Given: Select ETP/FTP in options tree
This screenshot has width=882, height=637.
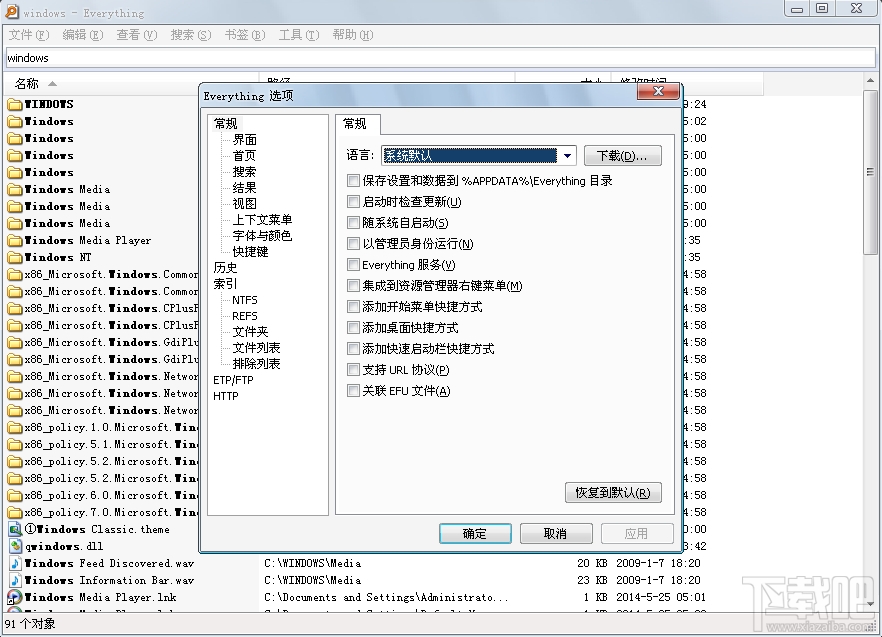Looking at the screenshot, I should pyautogui.click(x=233, y=380).
